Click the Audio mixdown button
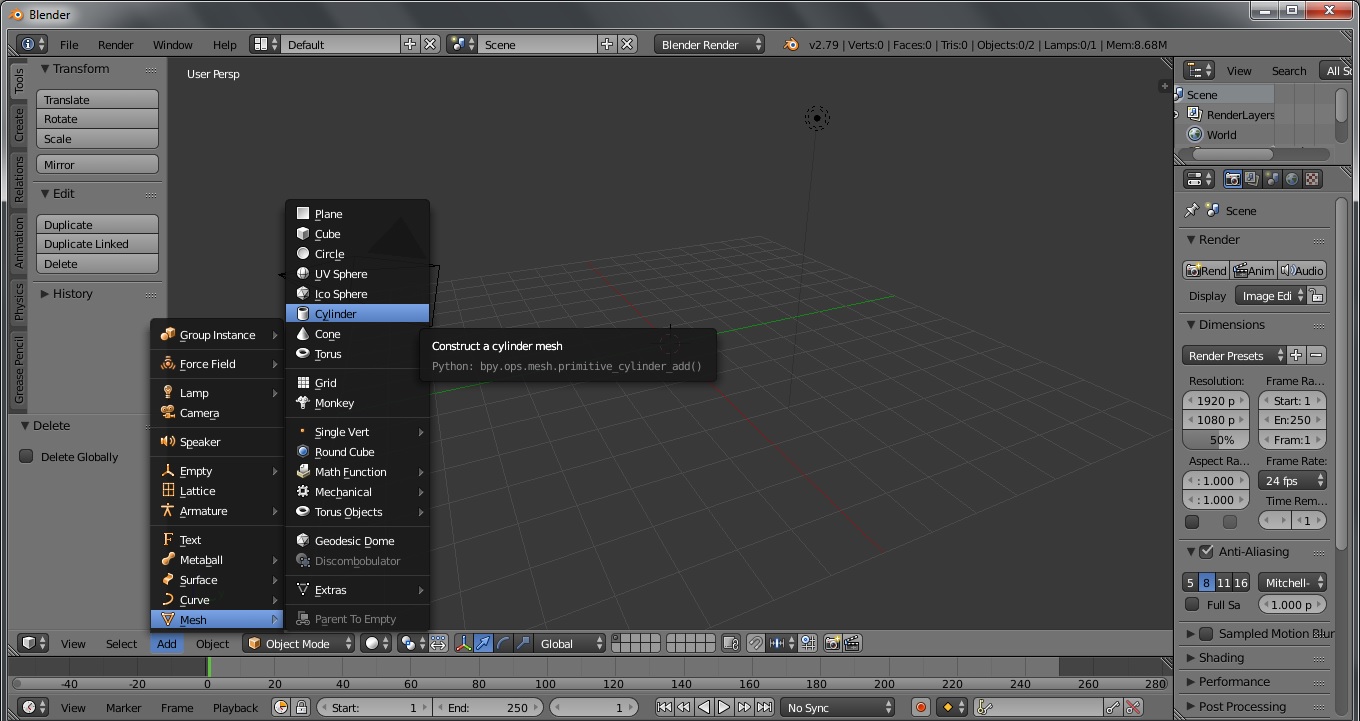Viewport: 1360px width, 721px height. pos(1303,270)
